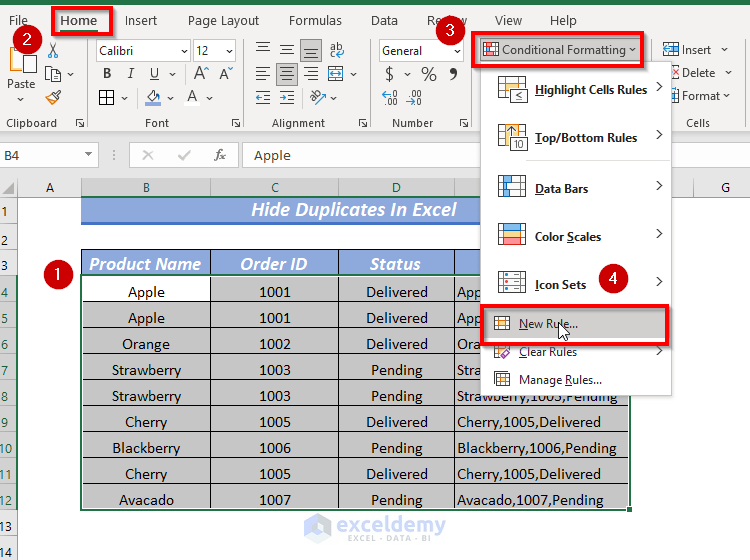The width and height of the screenshot is (750, 560).
Task: Open the Home ribbon tab
Action: tap(78, 21)
